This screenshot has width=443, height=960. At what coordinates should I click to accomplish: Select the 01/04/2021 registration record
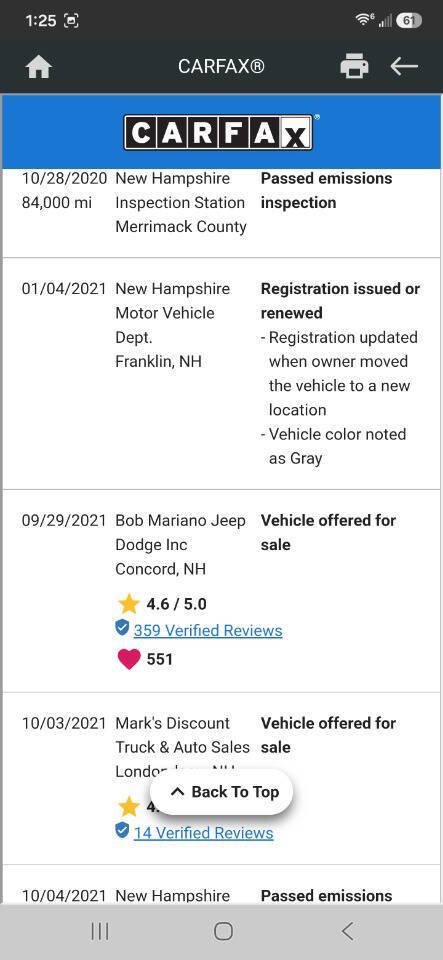tap(222, 373)
